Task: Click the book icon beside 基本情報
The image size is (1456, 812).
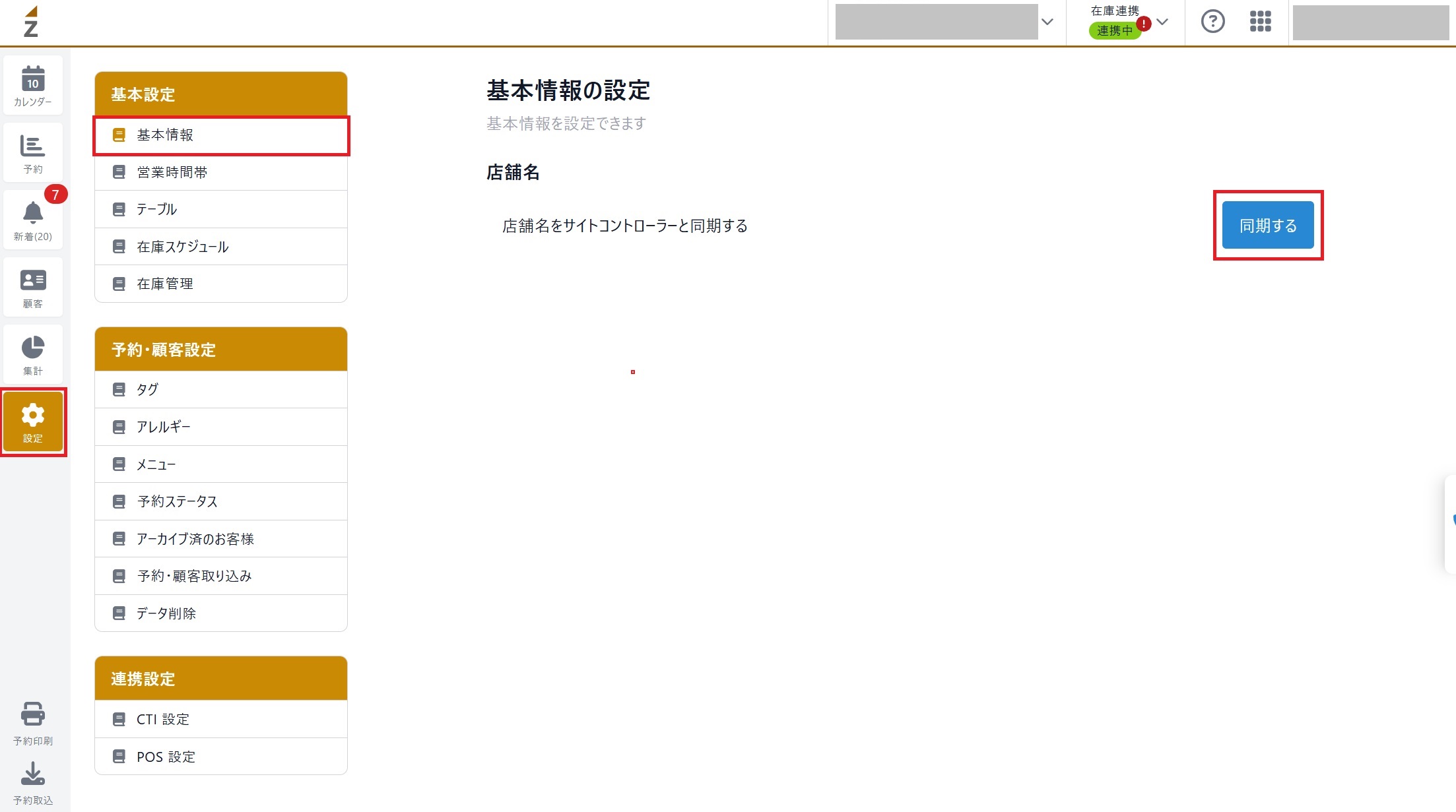Action: (x=119, y=135)
